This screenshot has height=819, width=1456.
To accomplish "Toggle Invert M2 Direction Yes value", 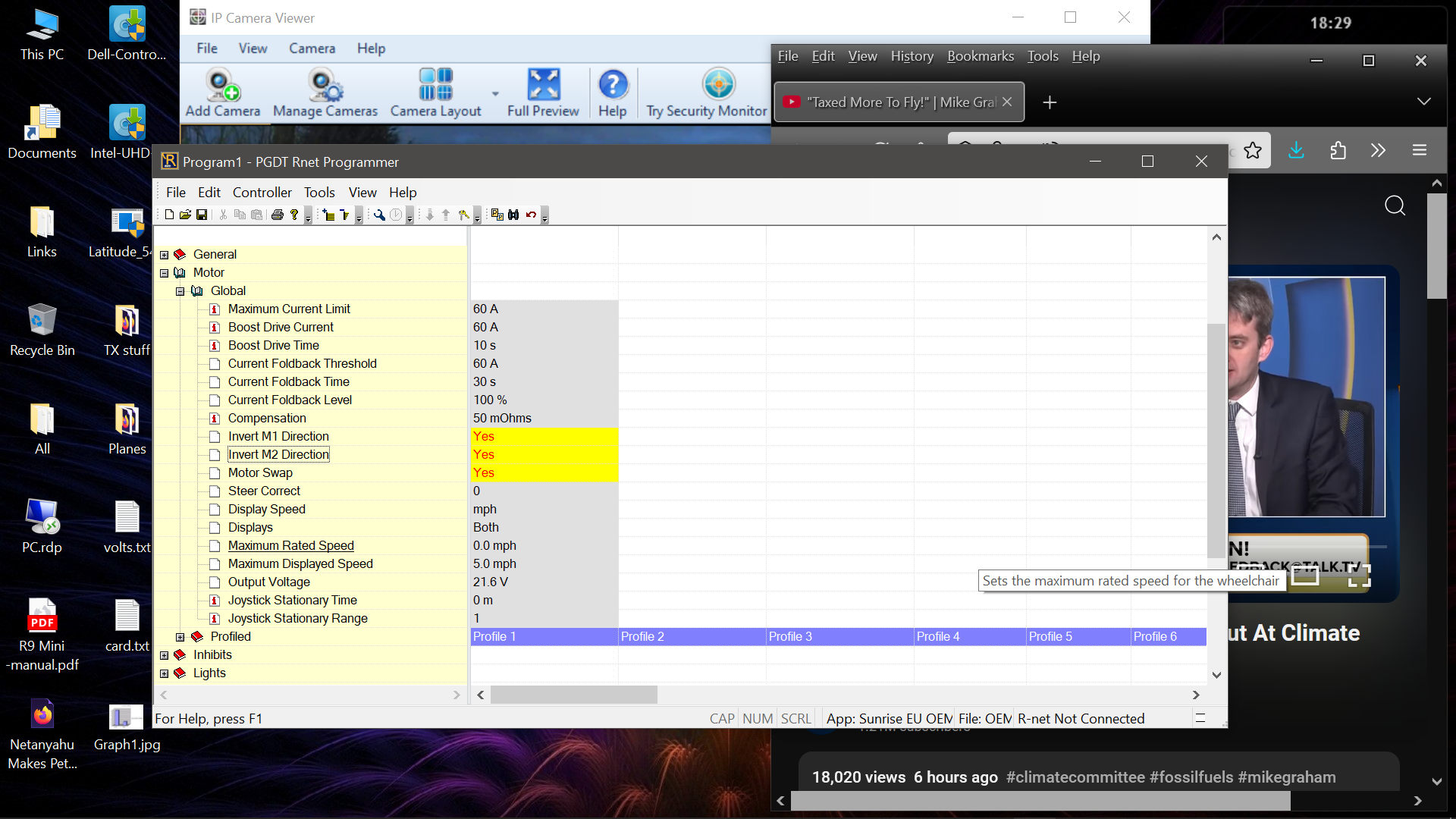I will (x=543, y=454).
